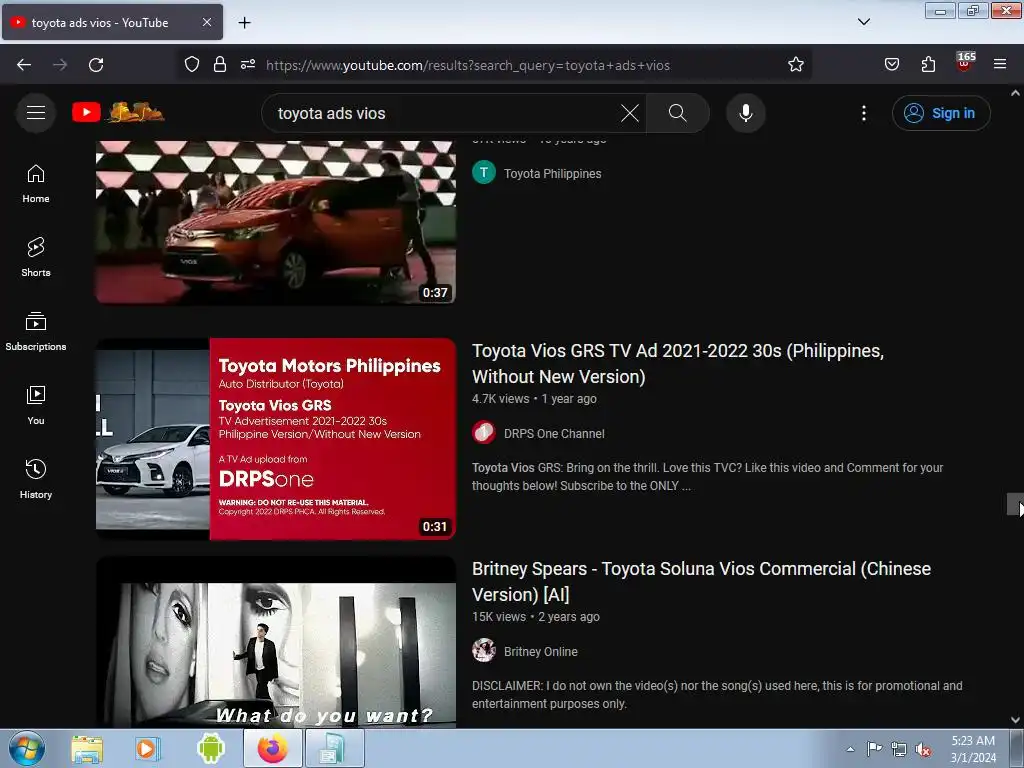Open Britney Spears Toyota Soluna Vios title

click(701, 582)
